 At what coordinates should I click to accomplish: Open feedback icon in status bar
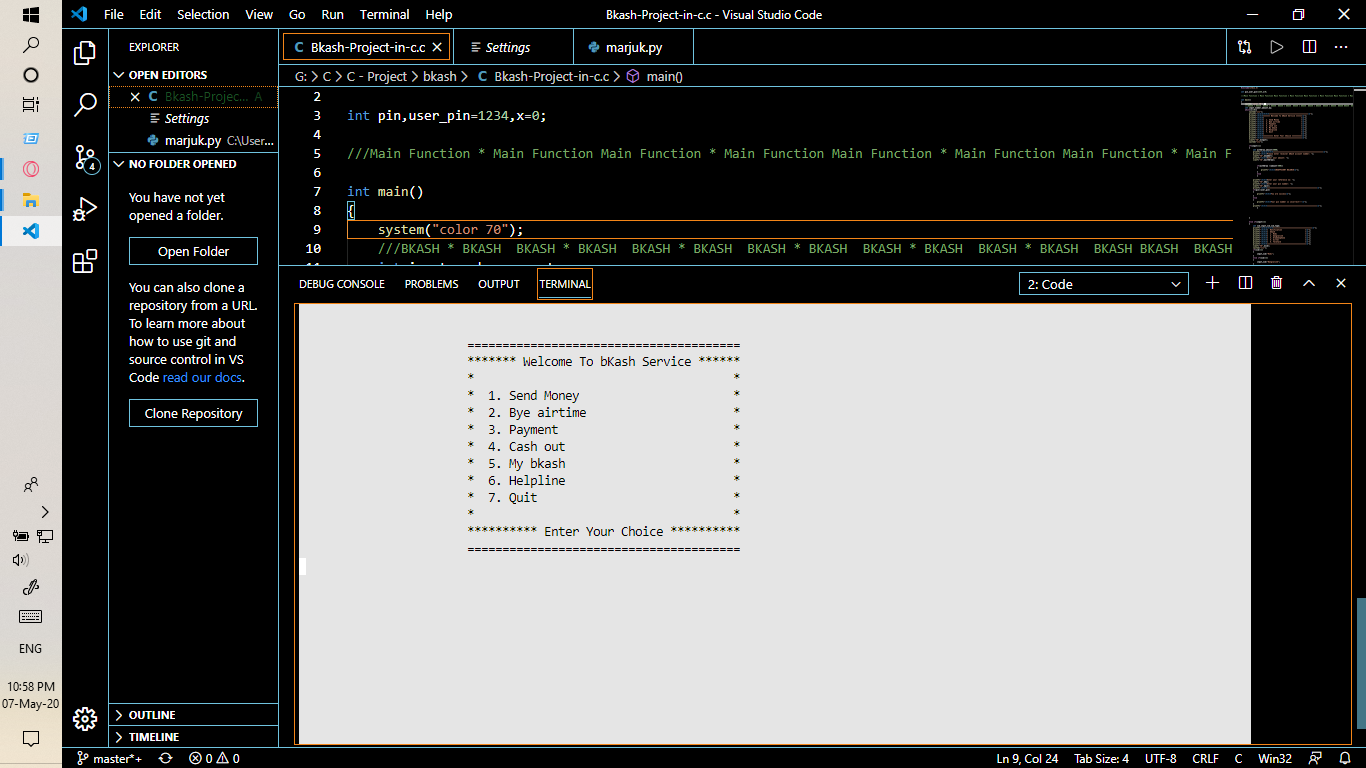1315,758
